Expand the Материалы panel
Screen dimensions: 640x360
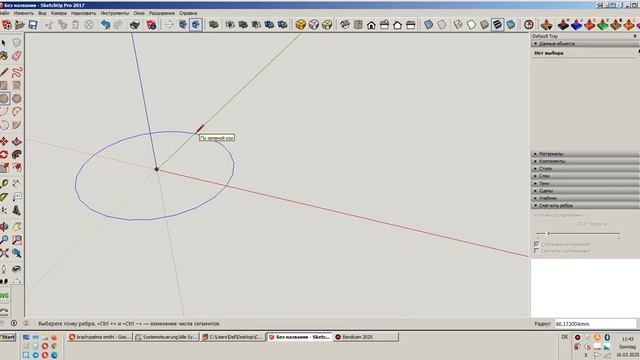tap(585, 154)
